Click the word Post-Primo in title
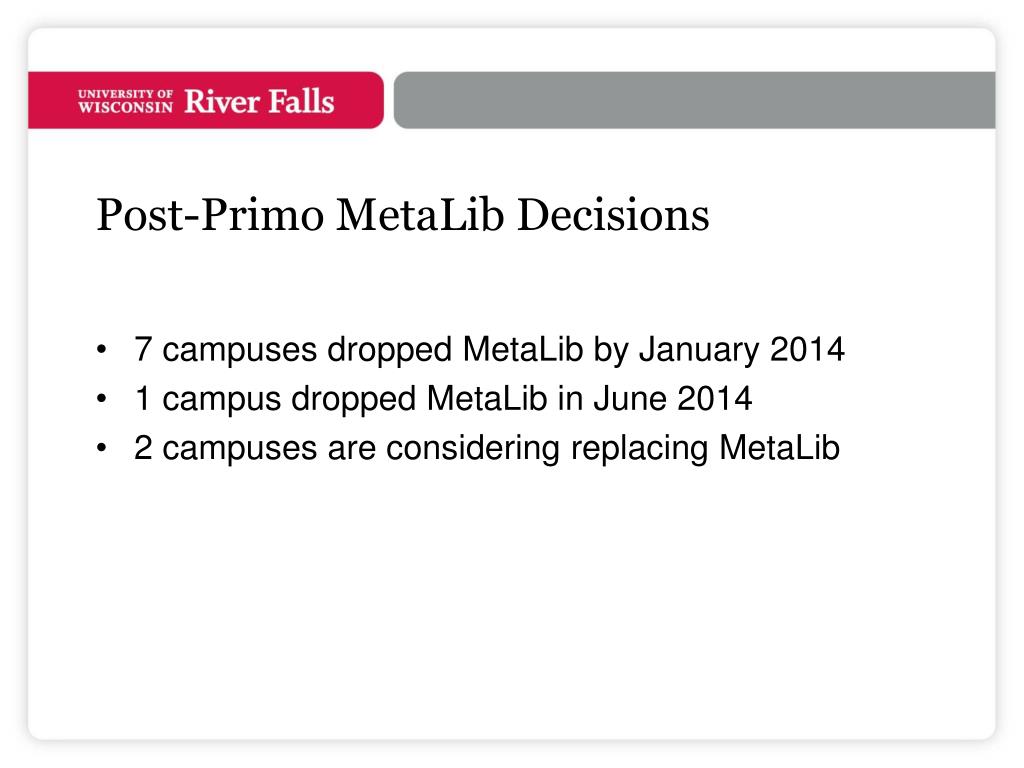Viewport: 1024px width, 768px height. pos(210,215)
